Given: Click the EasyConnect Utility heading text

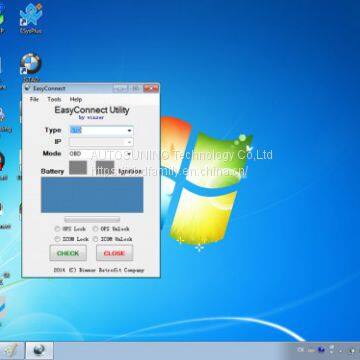Looking at the screenshot, I should point(92,110).
